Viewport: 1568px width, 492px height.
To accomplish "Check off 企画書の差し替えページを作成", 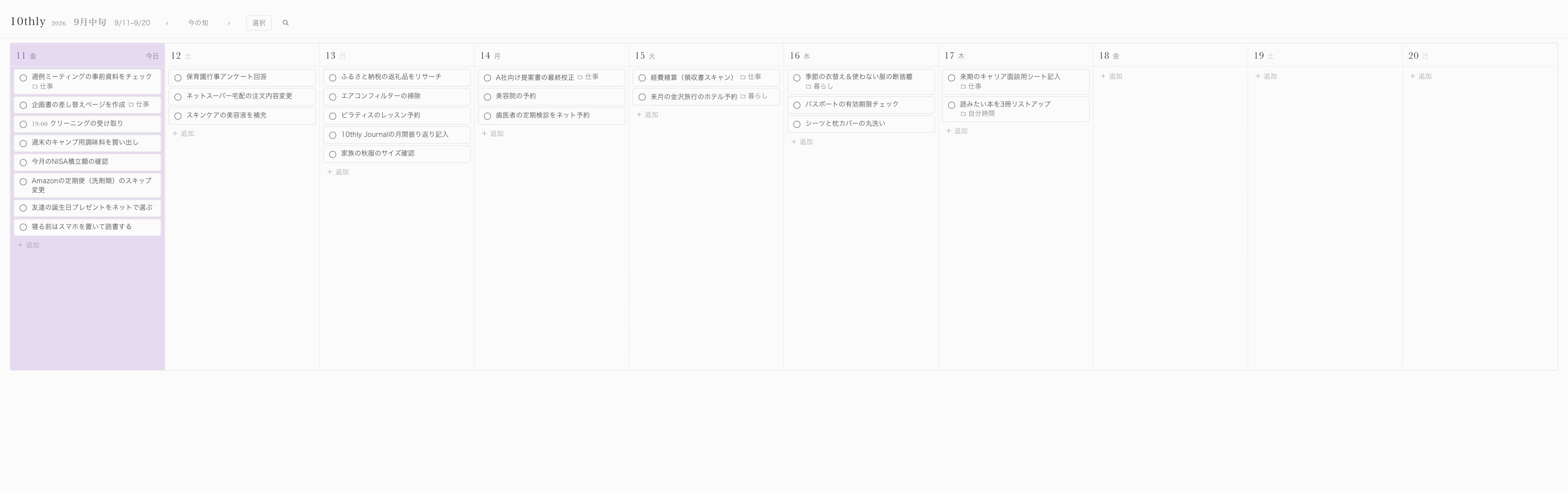I will [x=23, y=105].
